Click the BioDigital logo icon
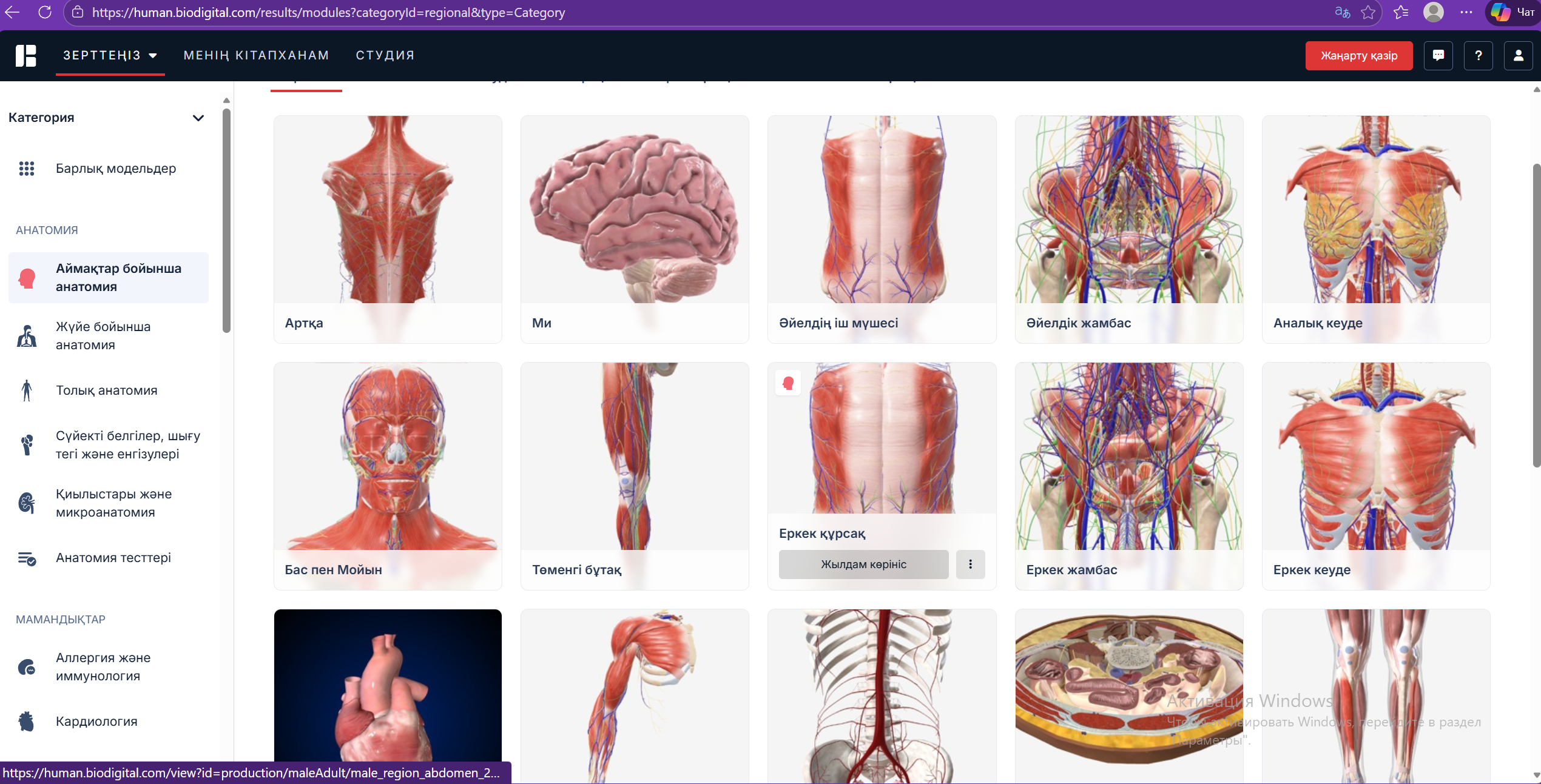1541x784 pixels. point(25,56)
